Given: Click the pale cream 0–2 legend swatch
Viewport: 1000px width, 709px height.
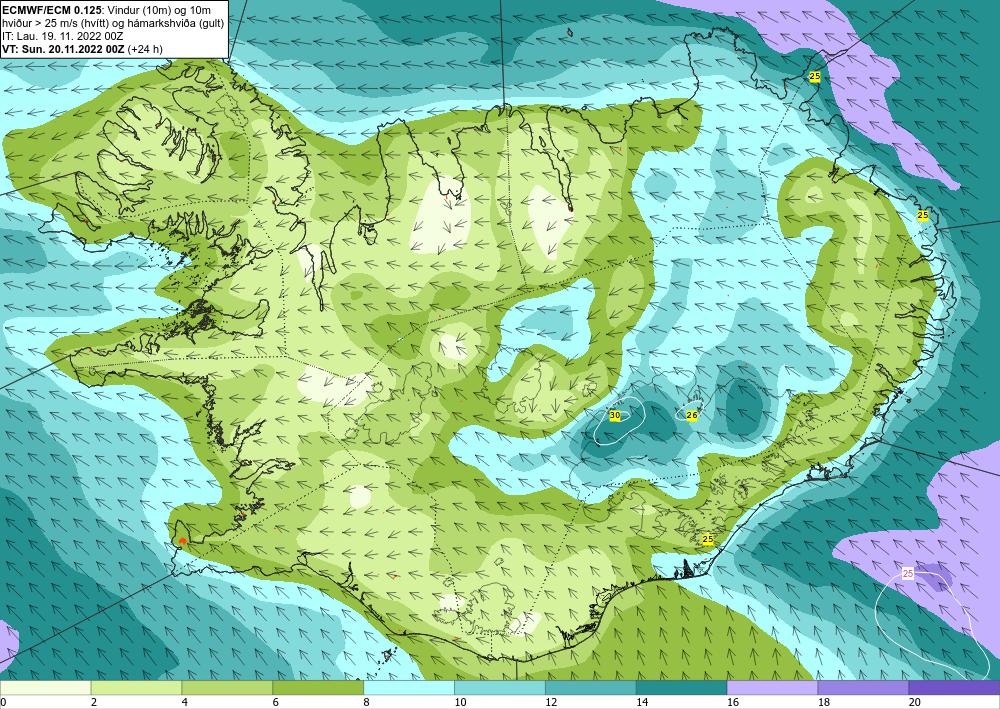Looking at the screenshot, I should tap(45, 687).
